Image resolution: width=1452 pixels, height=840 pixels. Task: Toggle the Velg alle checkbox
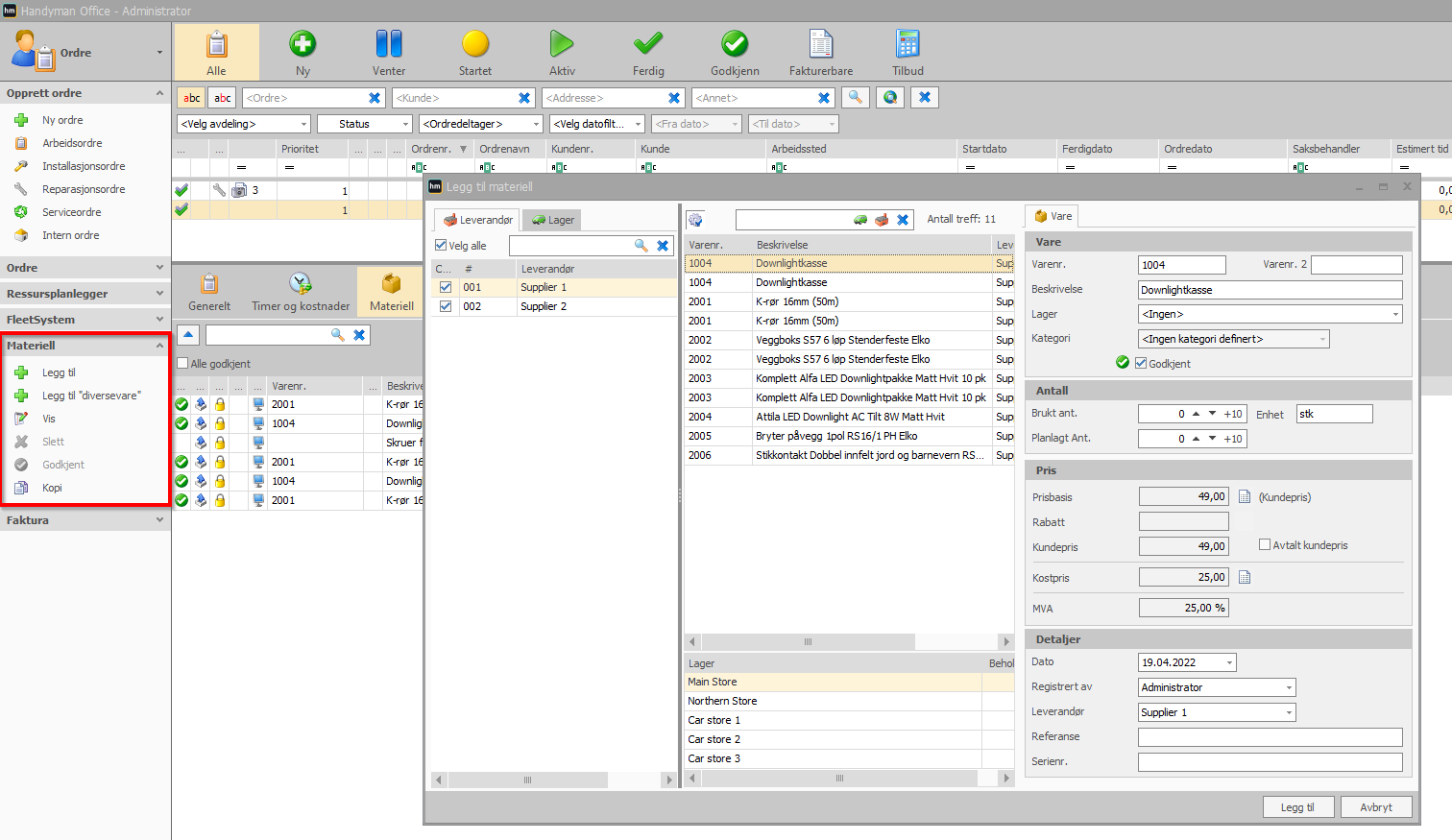click(x=442, y=246)
